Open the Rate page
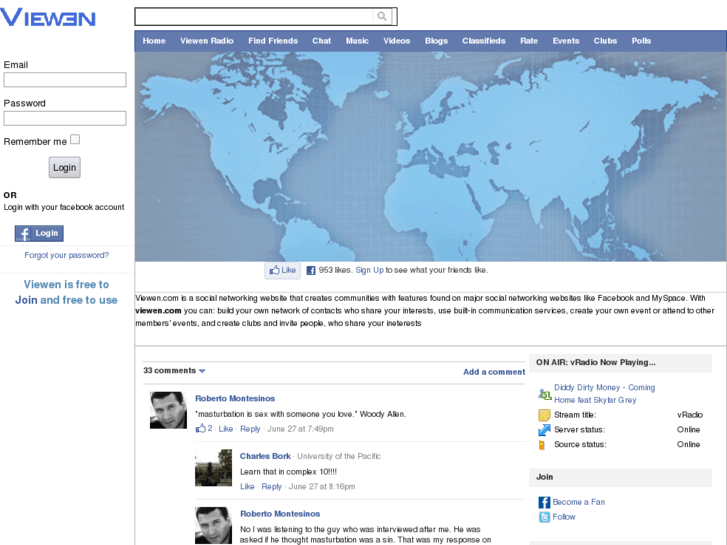 (x=529, y=41)
